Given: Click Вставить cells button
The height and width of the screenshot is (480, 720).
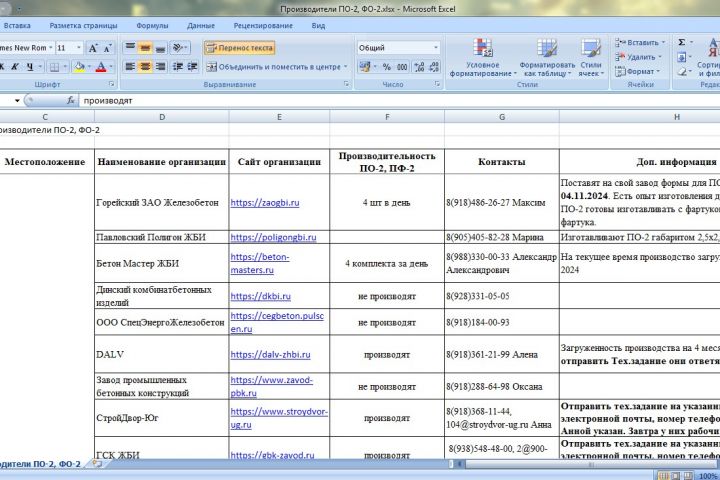Looking at the screenshot, I should tap(636, 42).
